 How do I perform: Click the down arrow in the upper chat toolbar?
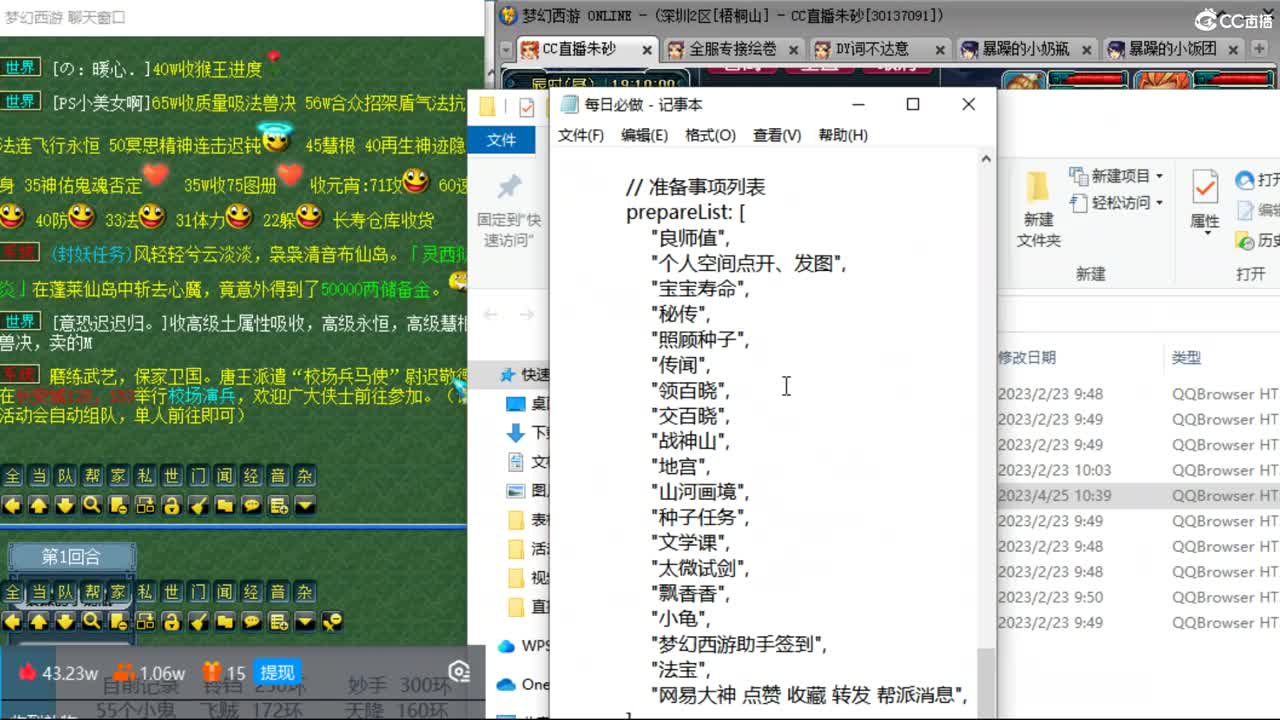(65, 505)
